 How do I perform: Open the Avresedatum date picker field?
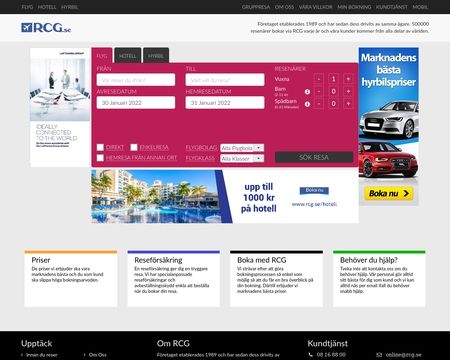click(136, 103)
